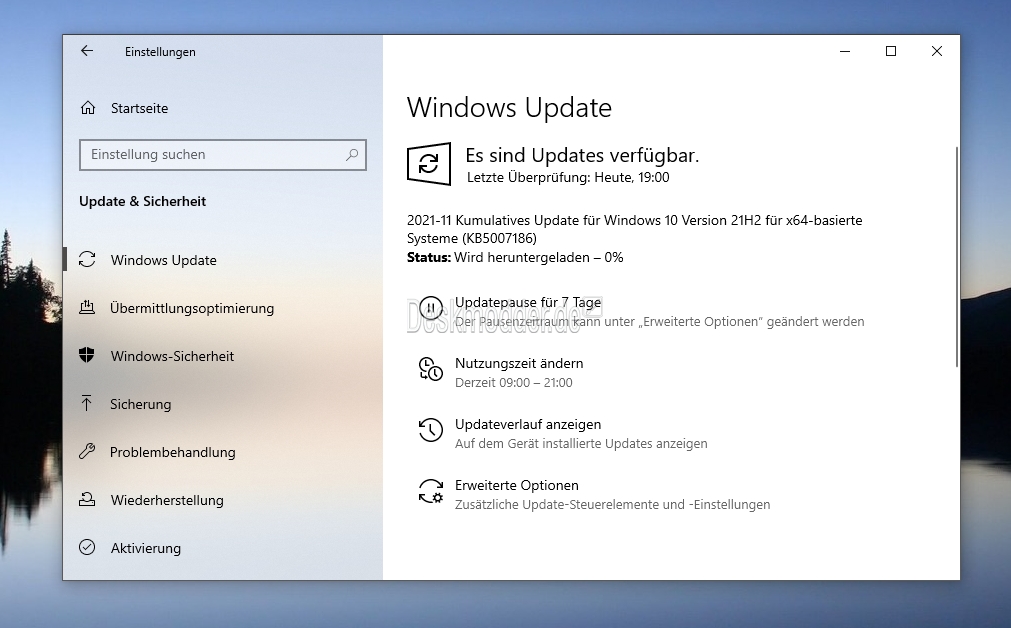Image resolution: width=1011 pixels, height=628 pixels.
Task: Click the large update status refresh icon
Action: point(429,164)
